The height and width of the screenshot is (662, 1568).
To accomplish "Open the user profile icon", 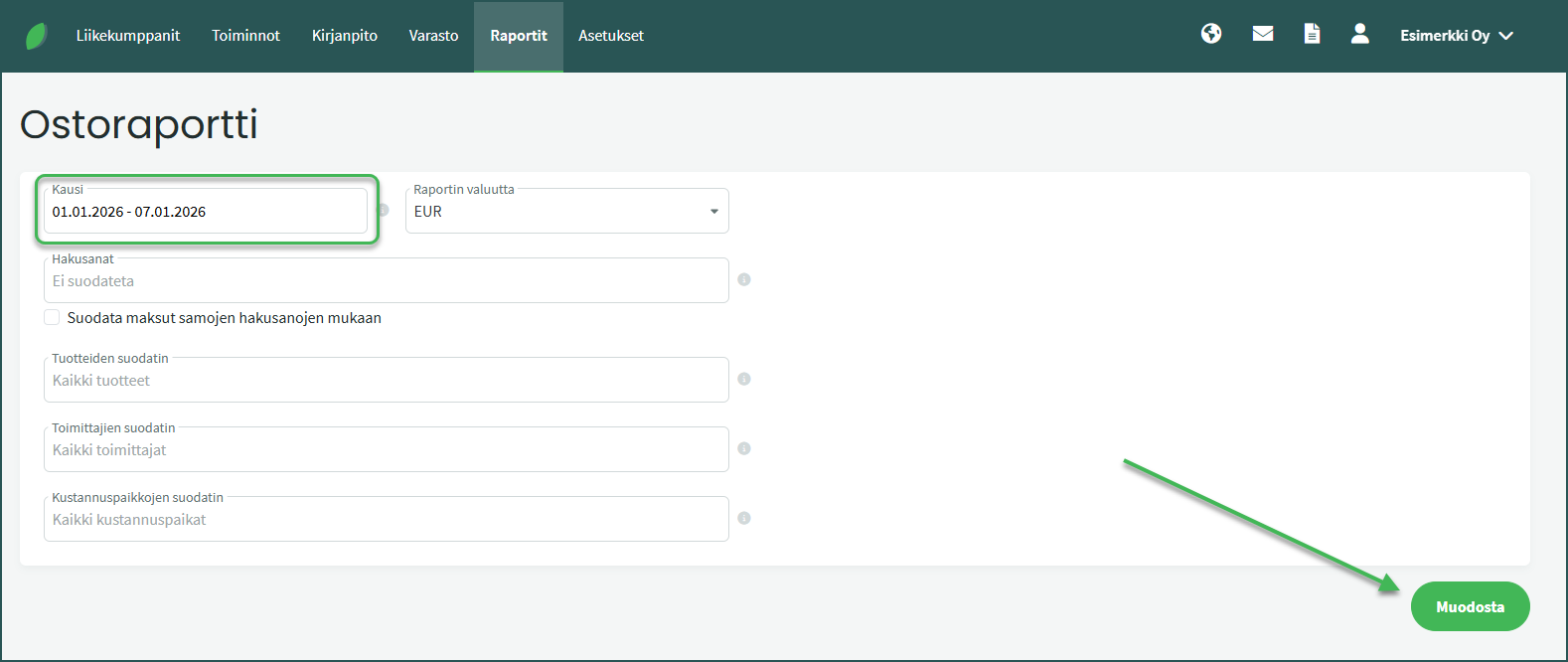I will click(1359, 35).
